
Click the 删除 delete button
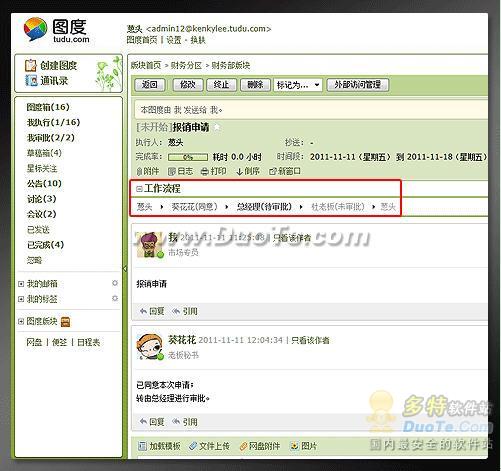[255, 85]
